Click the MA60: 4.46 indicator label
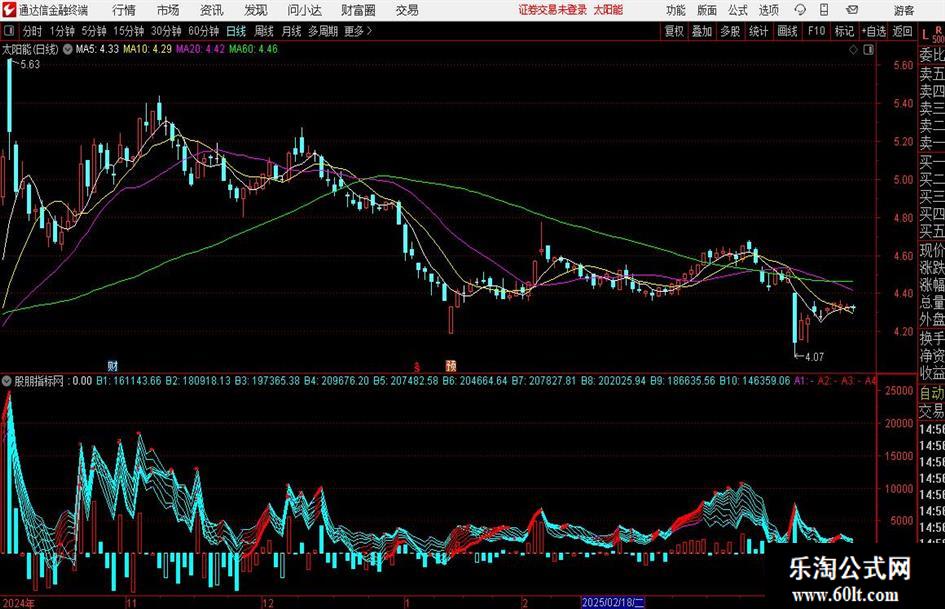The height and width of the screenshot is (609, 945). click(x=253, y=49)
